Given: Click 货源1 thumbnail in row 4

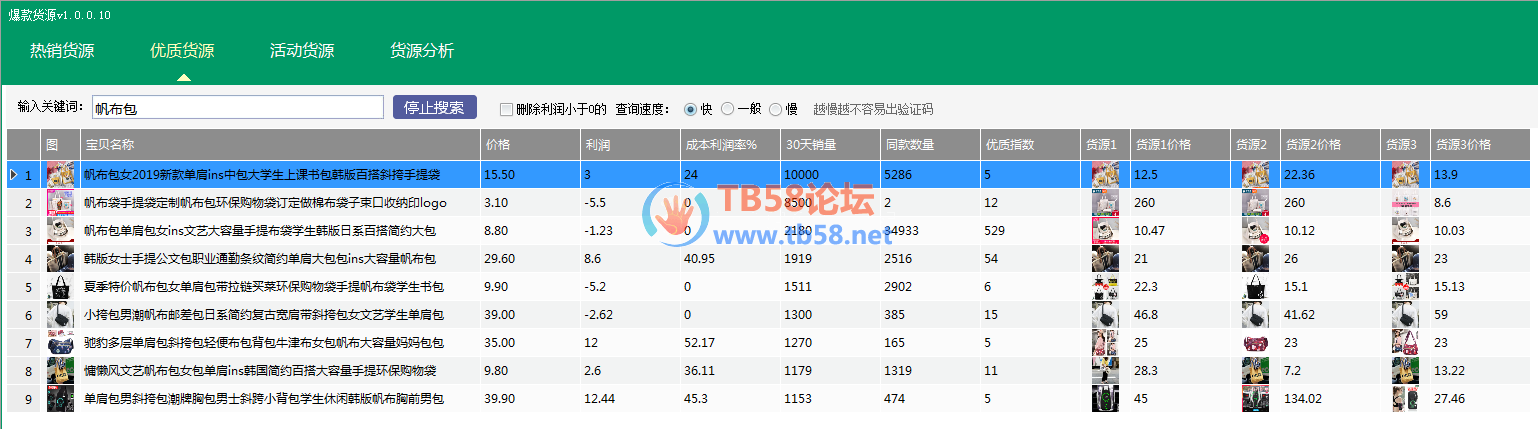Looking at the screenshot, I should (x=1105, y=259).
